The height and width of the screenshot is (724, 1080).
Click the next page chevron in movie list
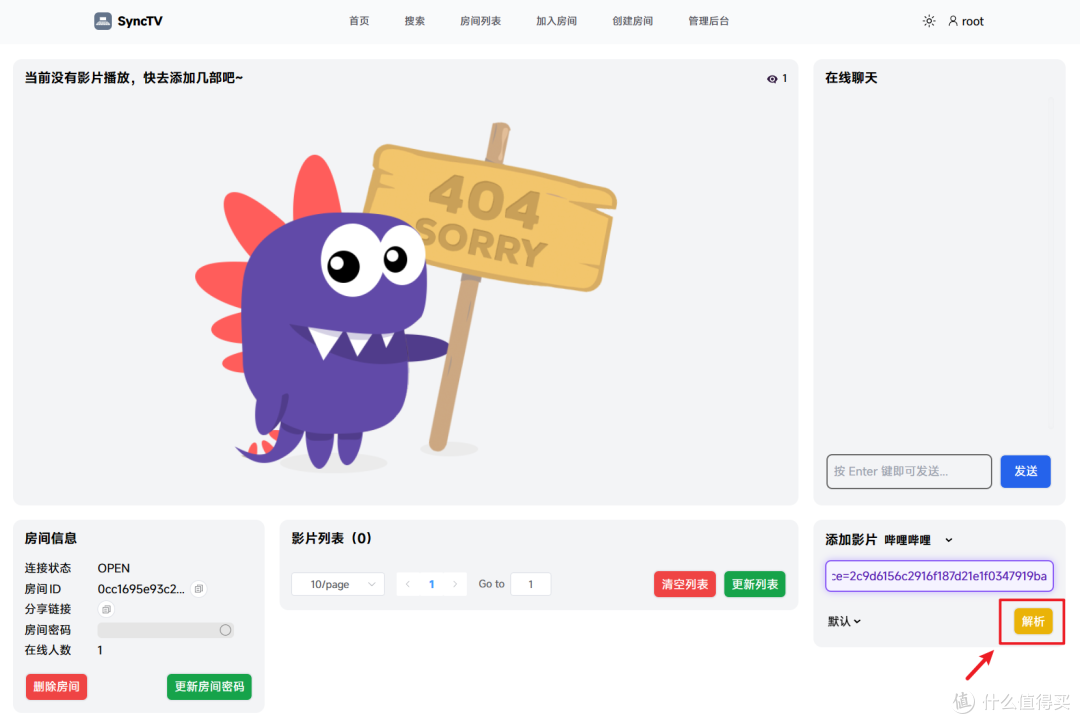coord(455,583)
